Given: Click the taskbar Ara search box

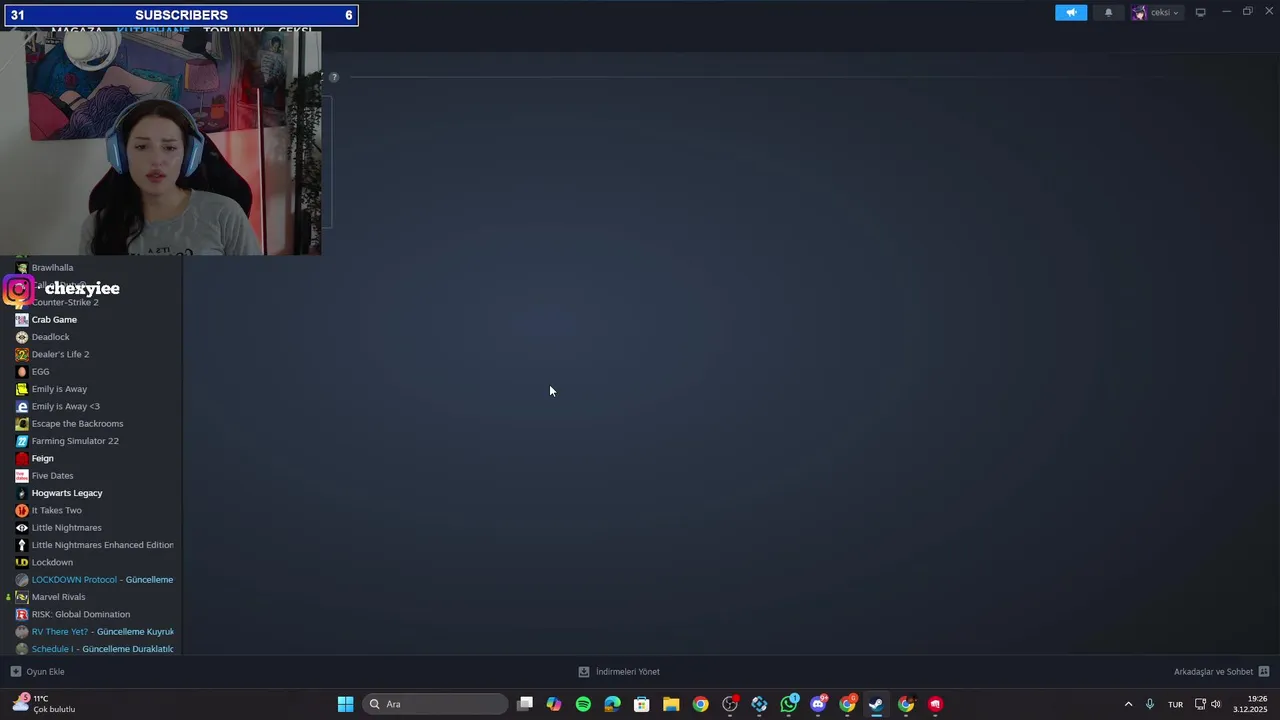Looking at the screenshot, I should coord(435,704).
